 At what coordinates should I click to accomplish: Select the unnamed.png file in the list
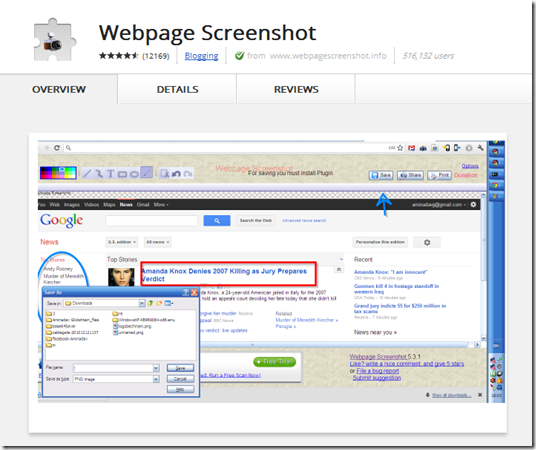129,332
